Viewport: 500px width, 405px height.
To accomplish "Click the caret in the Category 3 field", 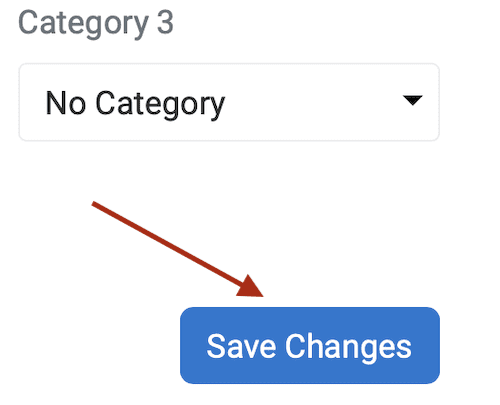I will (413, 100).
